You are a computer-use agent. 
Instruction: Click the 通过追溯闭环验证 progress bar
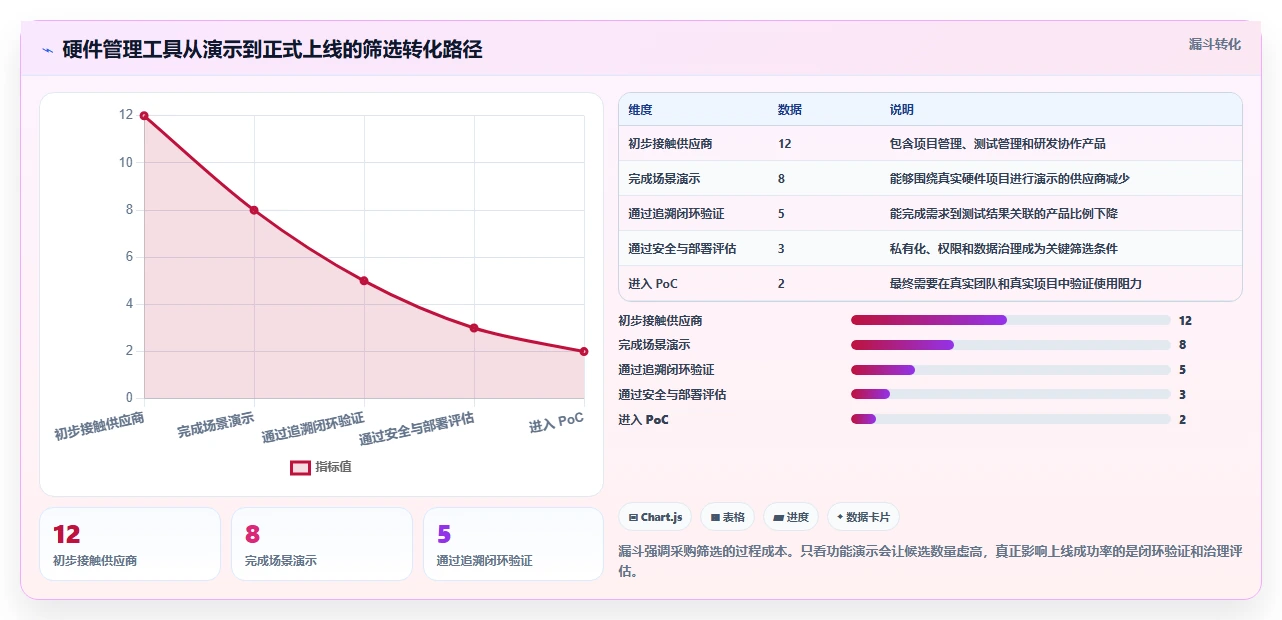click(x=1010, y=370)
